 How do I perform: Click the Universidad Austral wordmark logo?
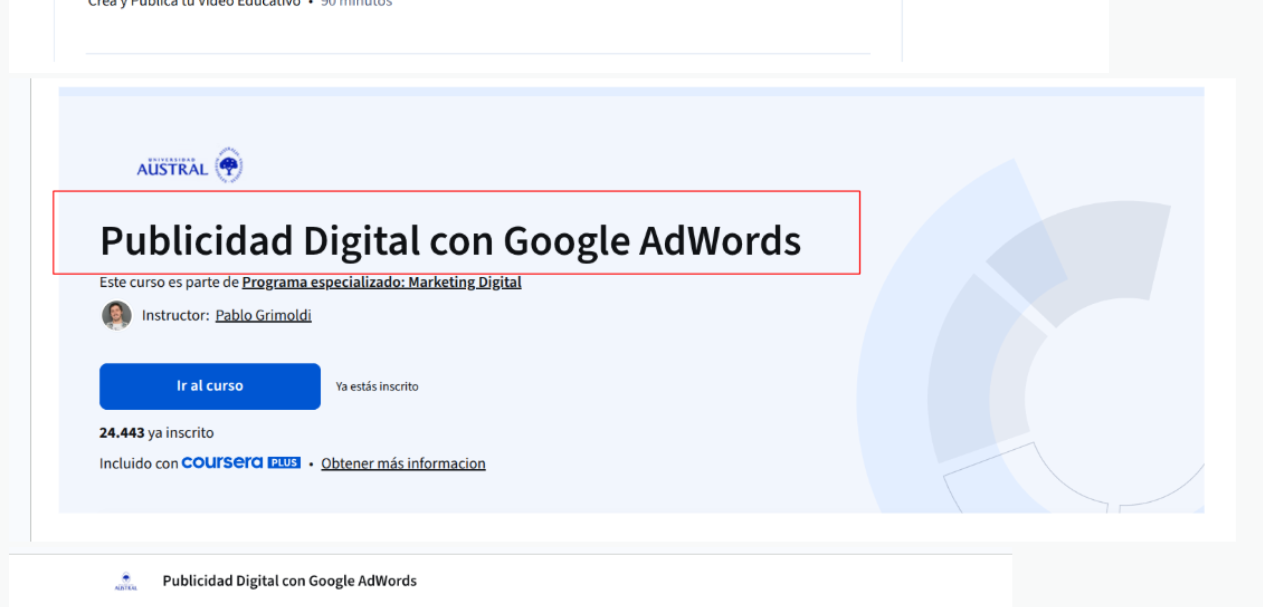172,168
